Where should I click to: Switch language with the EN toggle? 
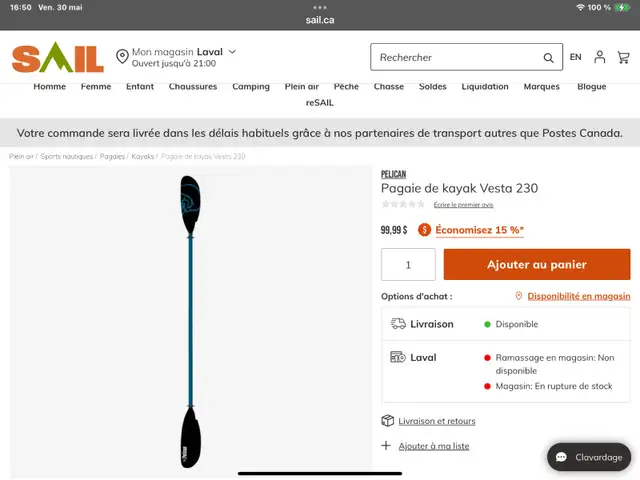[x=576, y=57]
